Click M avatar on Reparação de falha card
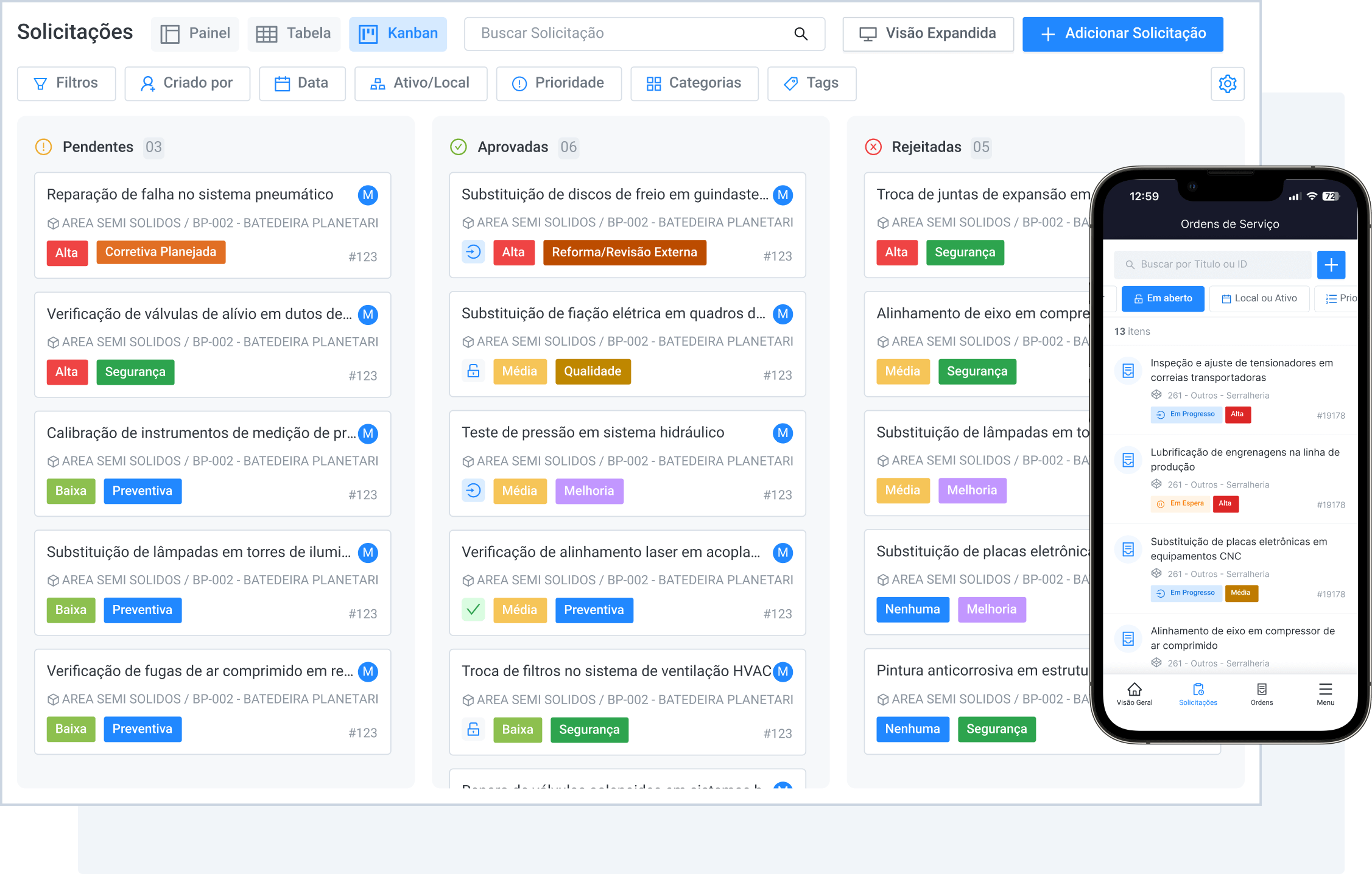Screen dimensions: 1372x874 pyautogui.click(x=368, y=195)
